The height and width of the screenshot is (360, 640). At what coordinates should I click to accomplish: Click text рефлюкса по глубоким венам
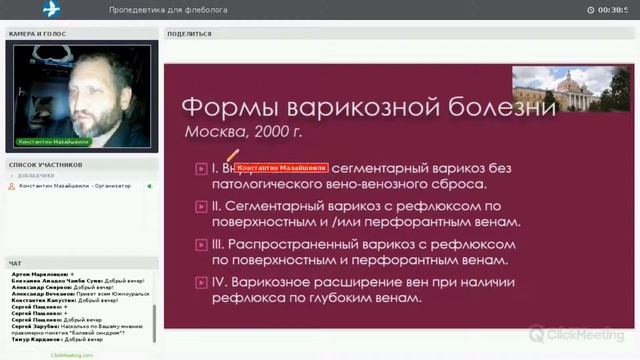coord(316,298)
